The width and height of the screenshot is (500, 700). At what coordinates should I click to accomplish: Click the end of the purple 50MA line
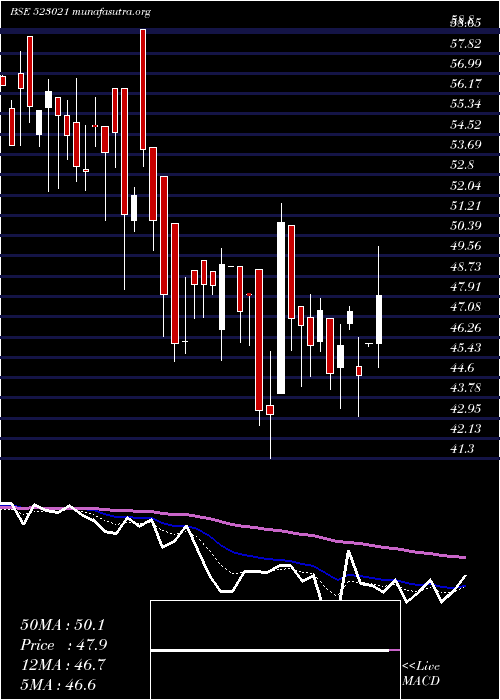tap(464, 557)
